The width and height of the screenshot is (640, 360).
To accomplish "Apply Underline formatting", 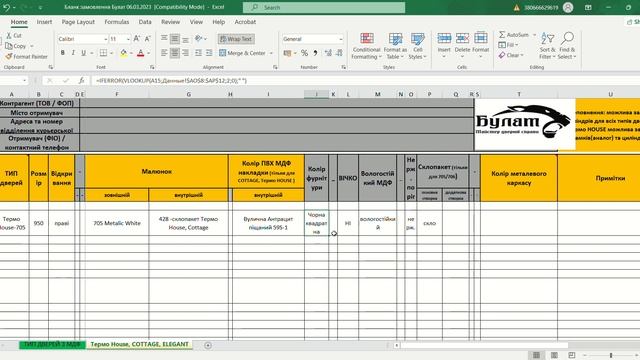I will click(x=84, y=53).
